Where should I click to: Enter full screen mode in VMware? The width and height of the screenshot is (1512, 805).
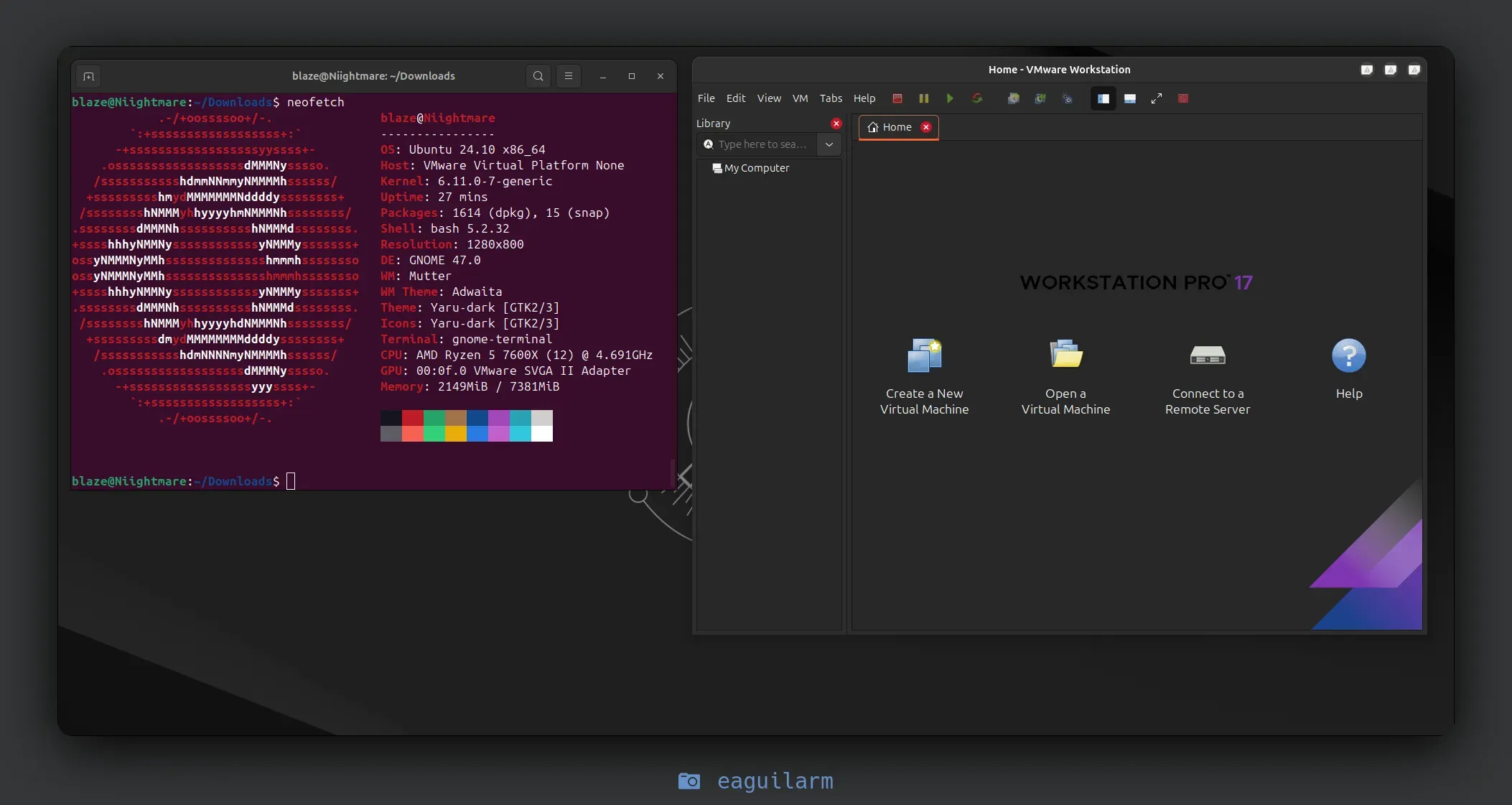pos(1156,98)
